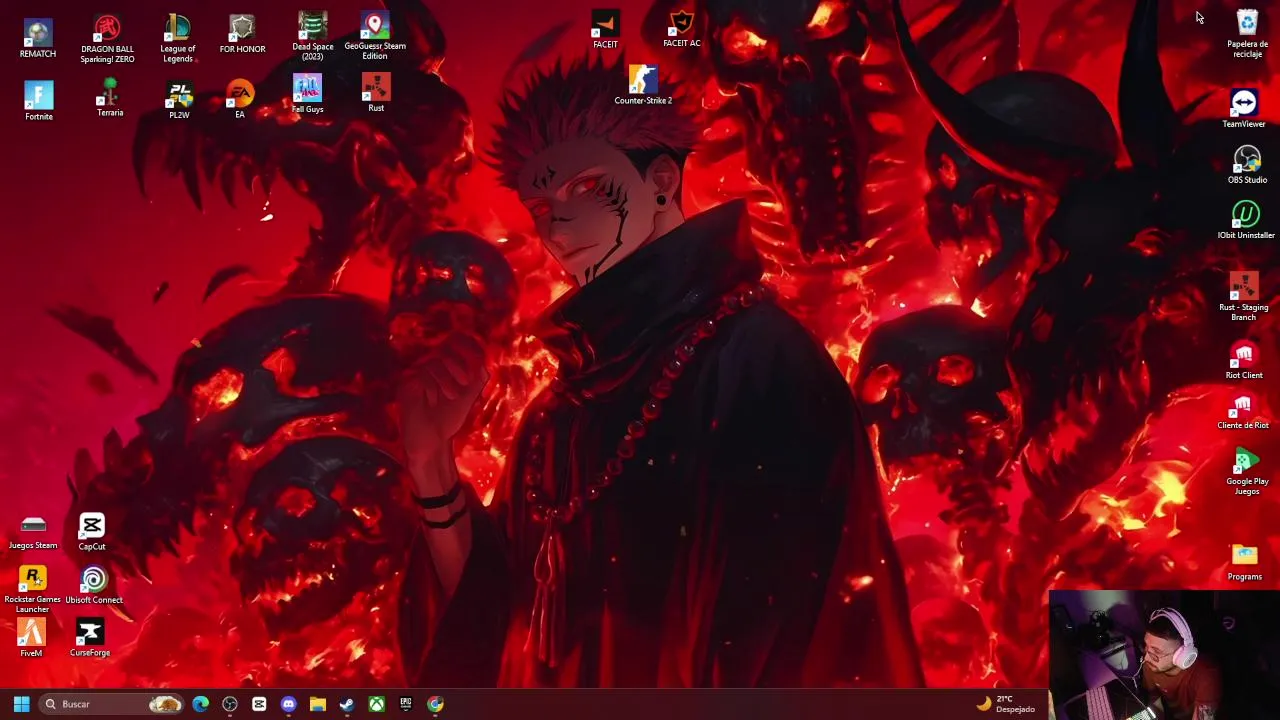Open Dead Space (2023) desktop icon

[x=312, y=37]
